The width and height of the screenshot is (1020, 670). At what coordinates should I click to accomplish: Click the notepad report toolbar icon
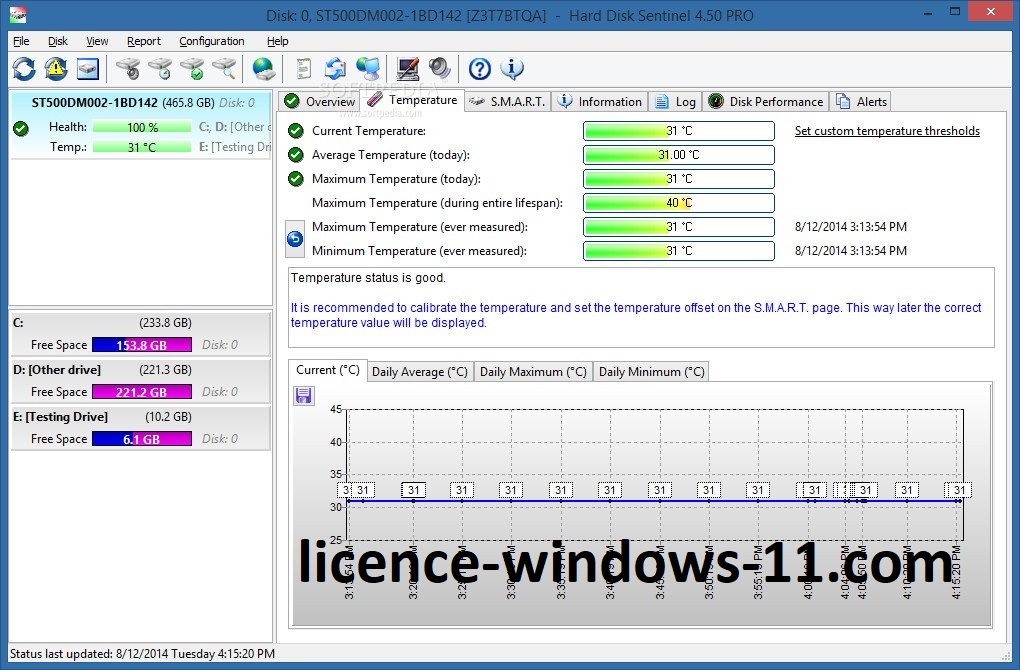[304, 68]
